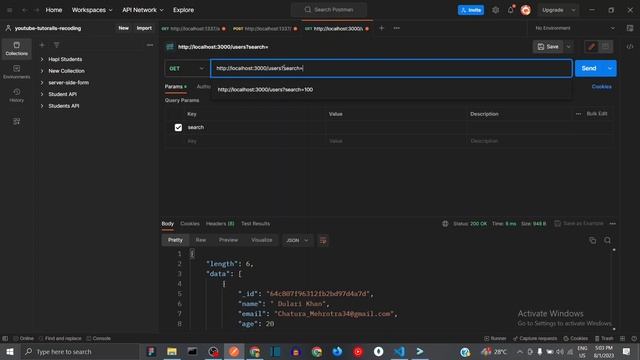Open the notifications bell
The width and height of the screenshot is (640, 360).
(511, 10)
